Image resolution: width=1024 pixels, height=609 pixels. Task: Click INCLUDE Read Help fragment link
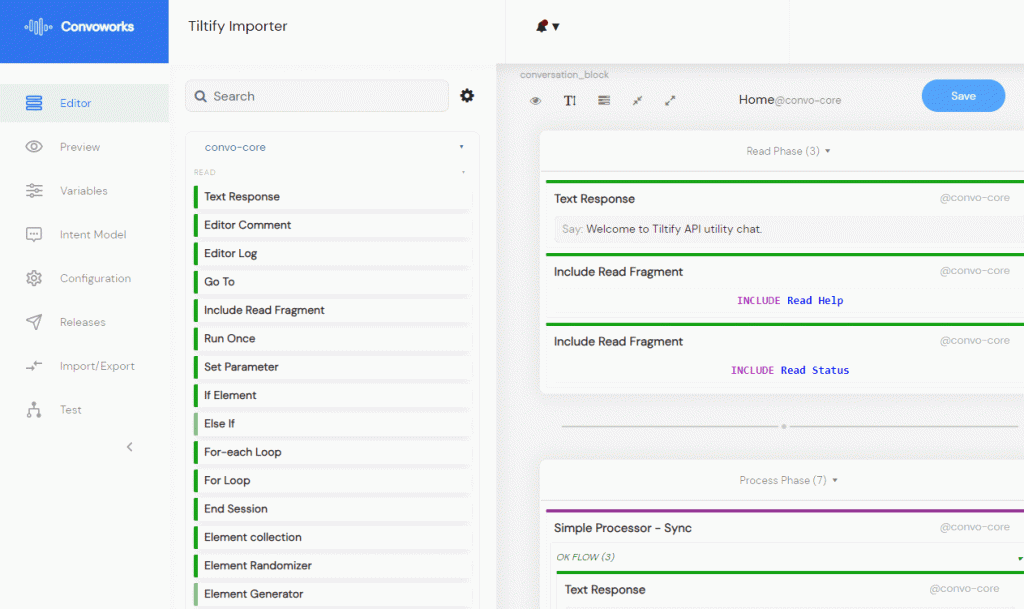[790, 300]
